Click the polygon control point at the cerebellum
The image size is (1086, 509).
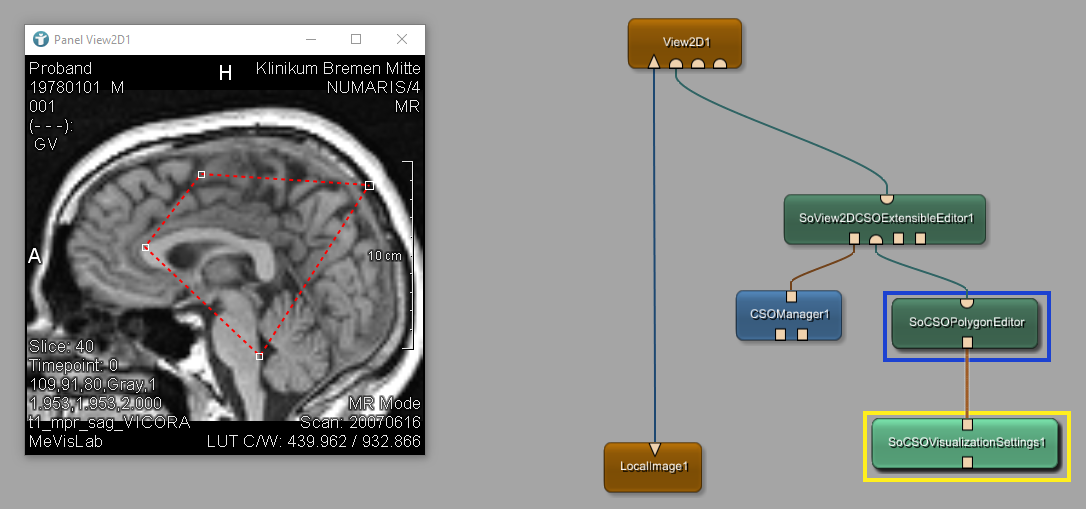(260, 356)
